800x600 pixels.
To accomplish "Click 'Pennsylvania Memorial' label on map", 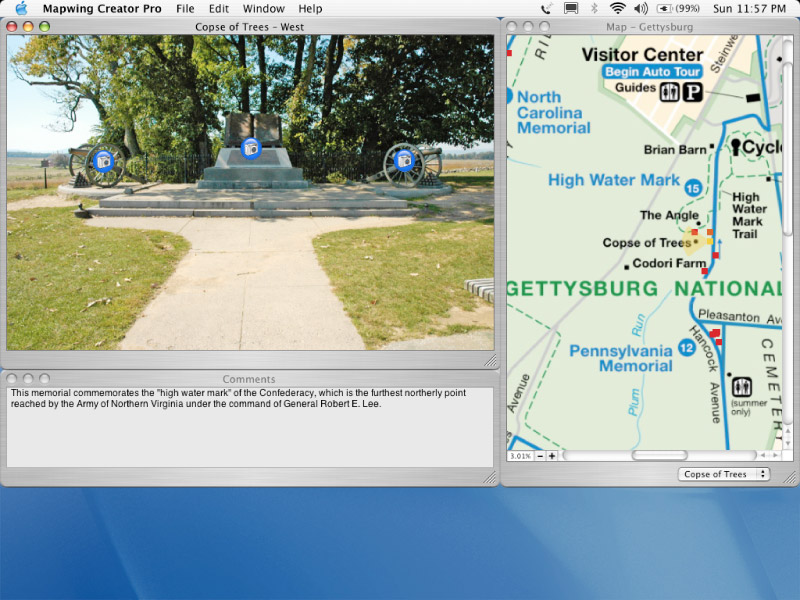I will [621, 358].
